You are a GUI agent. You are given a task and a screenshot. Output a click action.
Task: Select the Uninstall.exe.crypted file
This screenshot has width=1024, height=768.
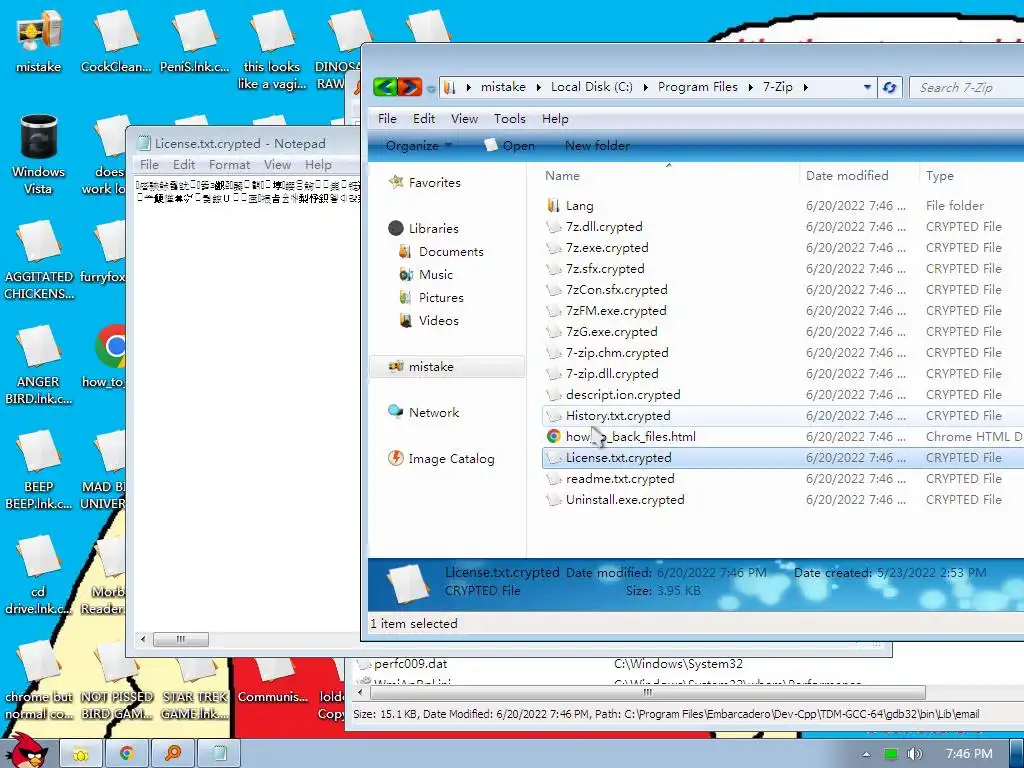625,500
